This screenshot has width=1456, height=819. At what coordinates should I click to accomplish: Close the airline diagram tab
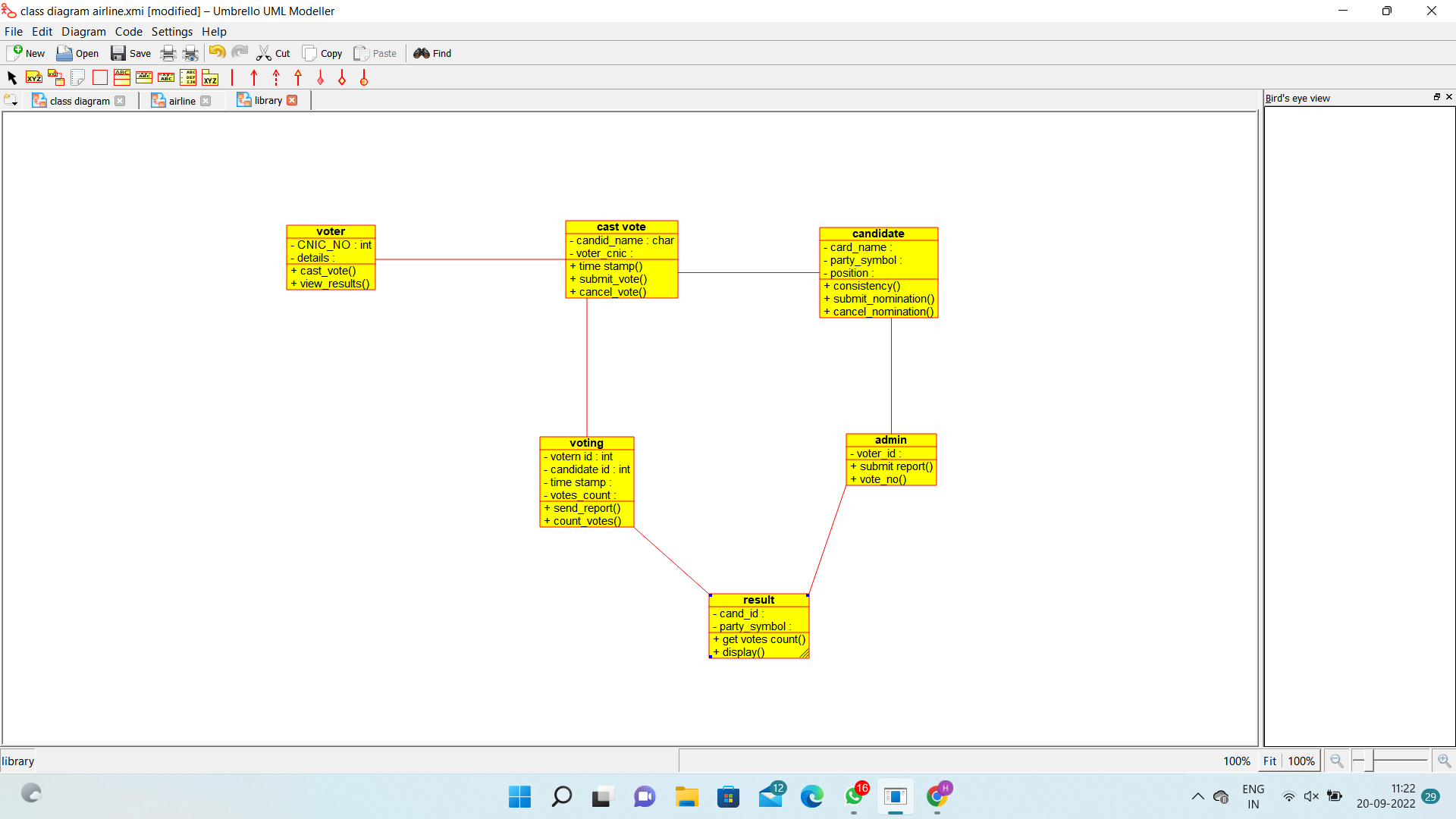click(x=206, y=101)
